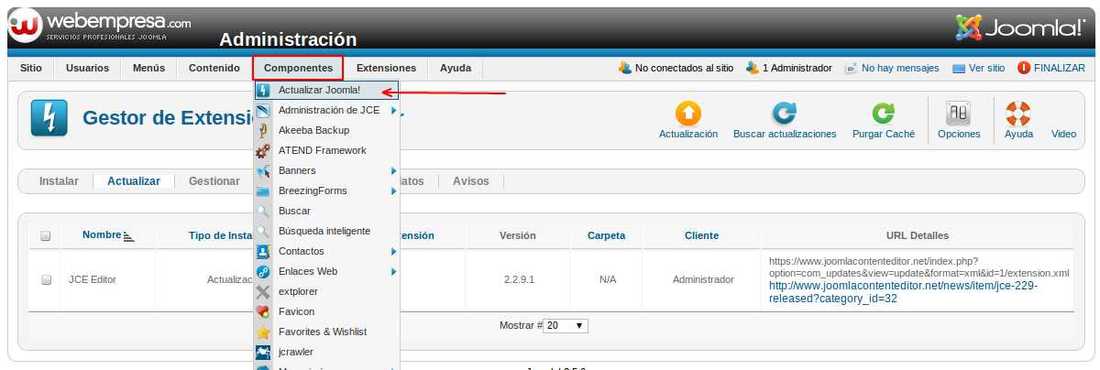Click the Ver sitio monitor icon
This screenshot has width=1100, height=370.
pos(959,68)
